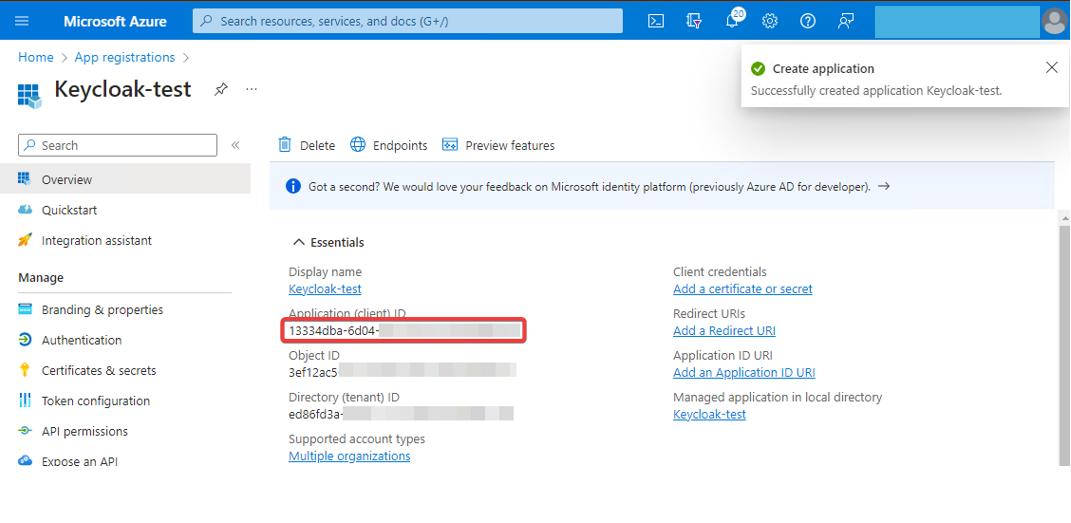Click Add an Application ID URI

pyautogui.click(x=744, y=373)
